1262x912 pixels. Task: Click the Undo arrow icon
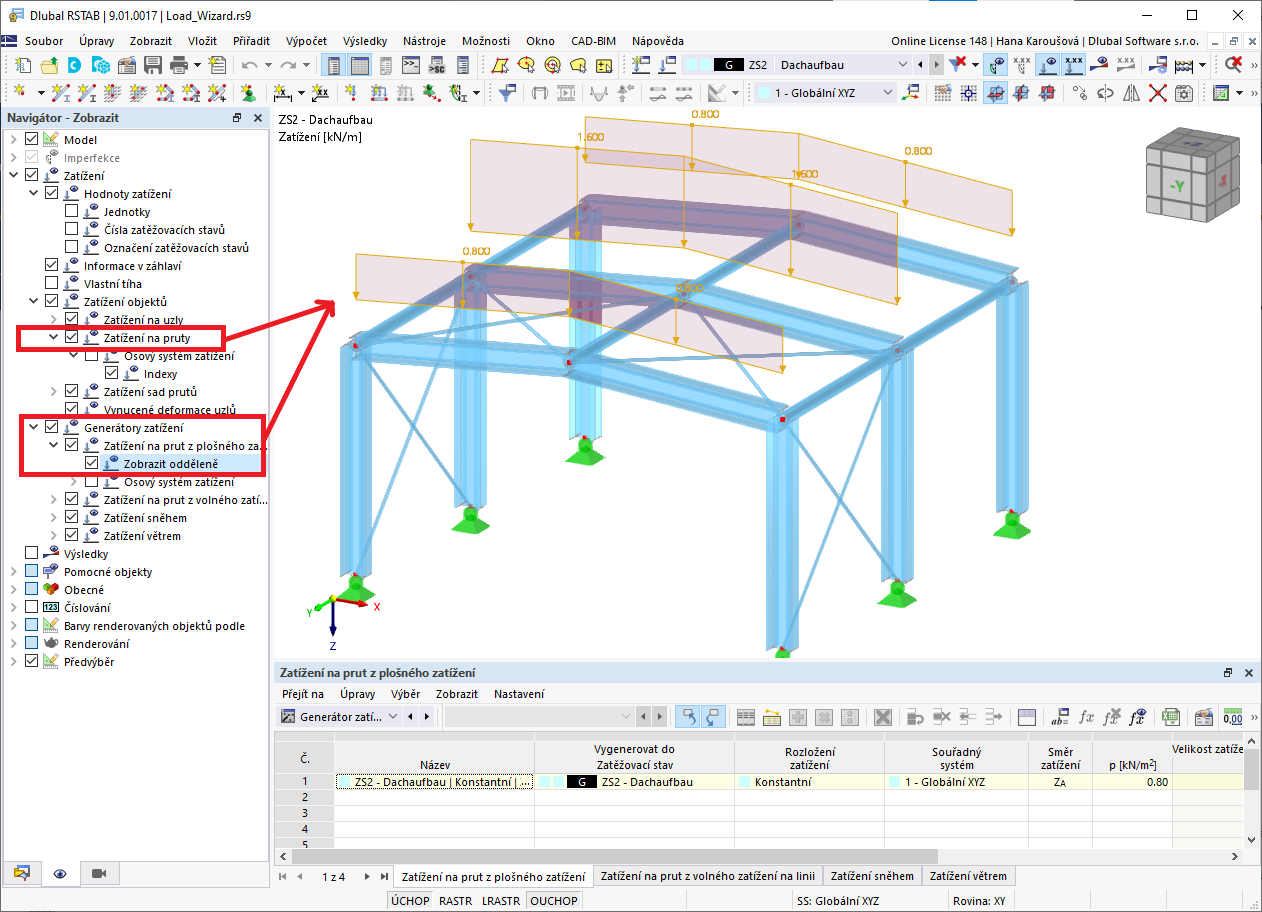pyautogui.click(x=249, y=65)
